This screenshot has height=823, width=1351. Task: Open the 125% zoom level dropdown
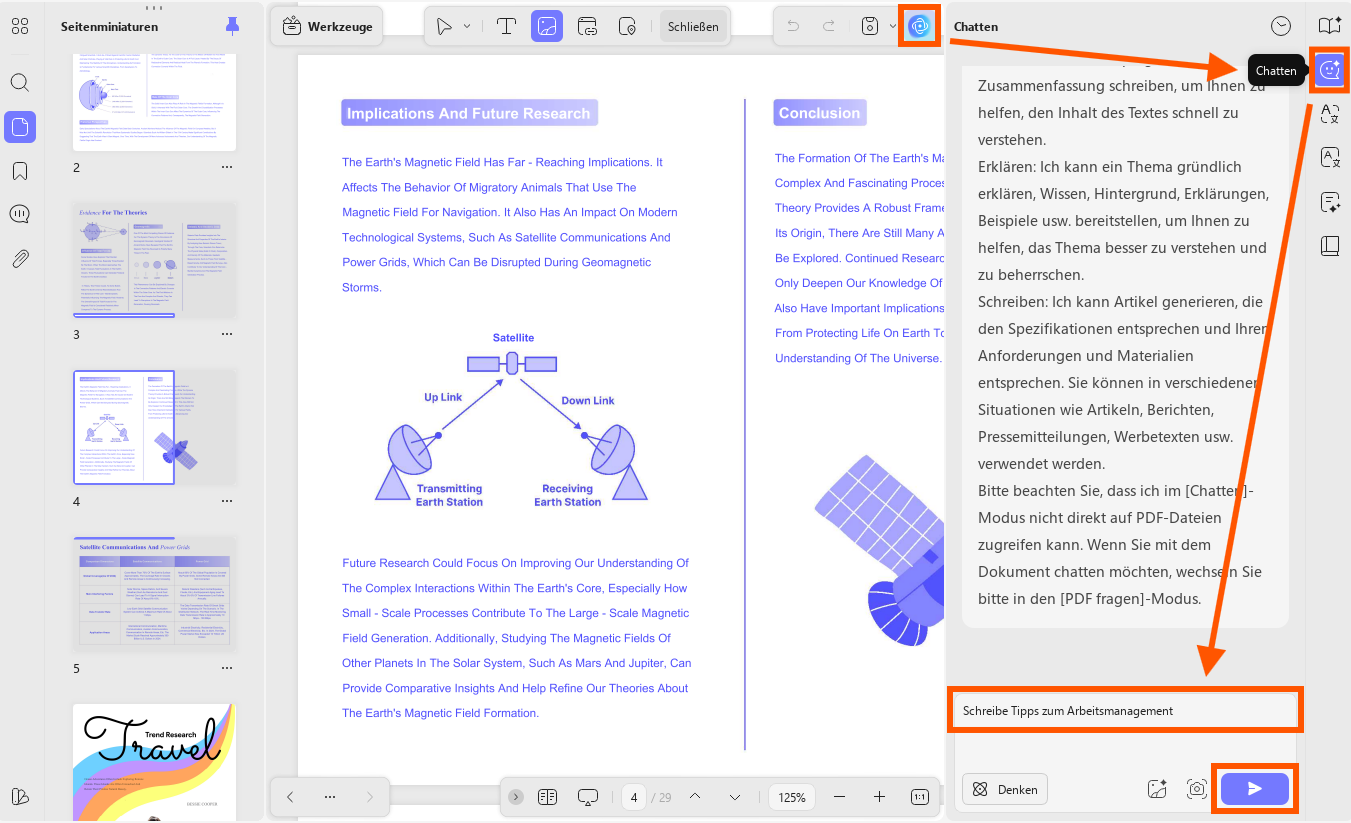[792, 797]
